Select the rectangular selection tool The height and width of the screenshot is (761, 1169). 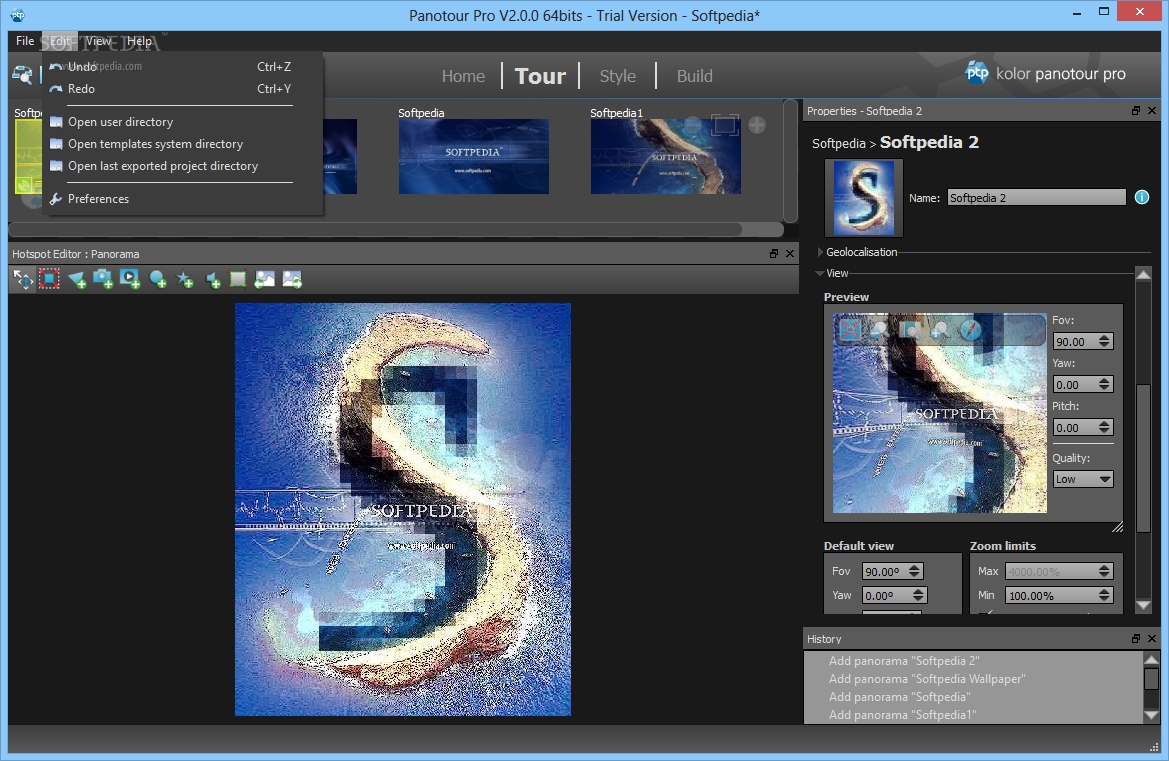point(49,280)
